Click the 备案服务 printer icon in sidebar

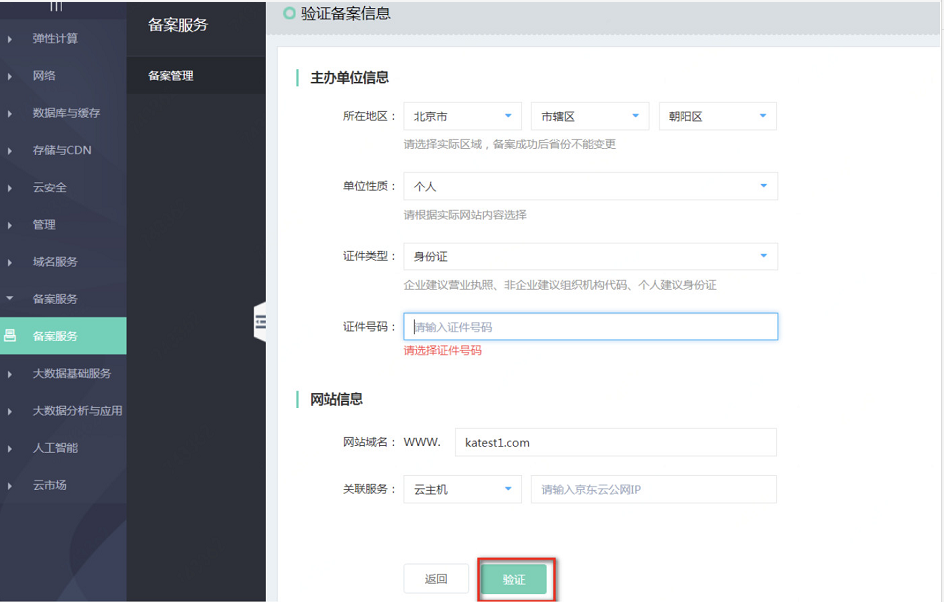point(10,335)
